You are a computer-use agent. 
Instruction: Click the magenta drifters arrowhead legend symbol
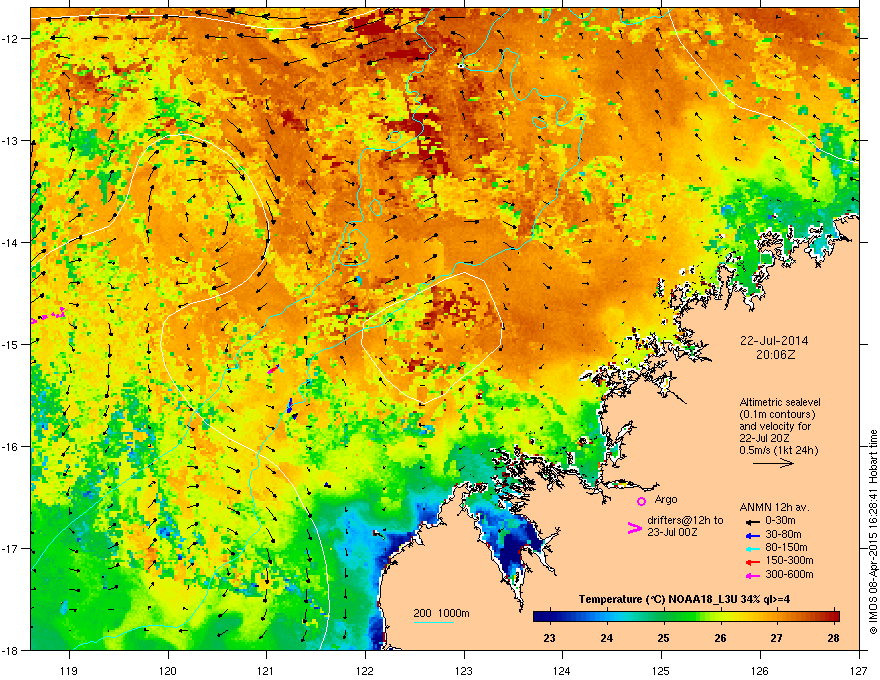tap(634, 528)
